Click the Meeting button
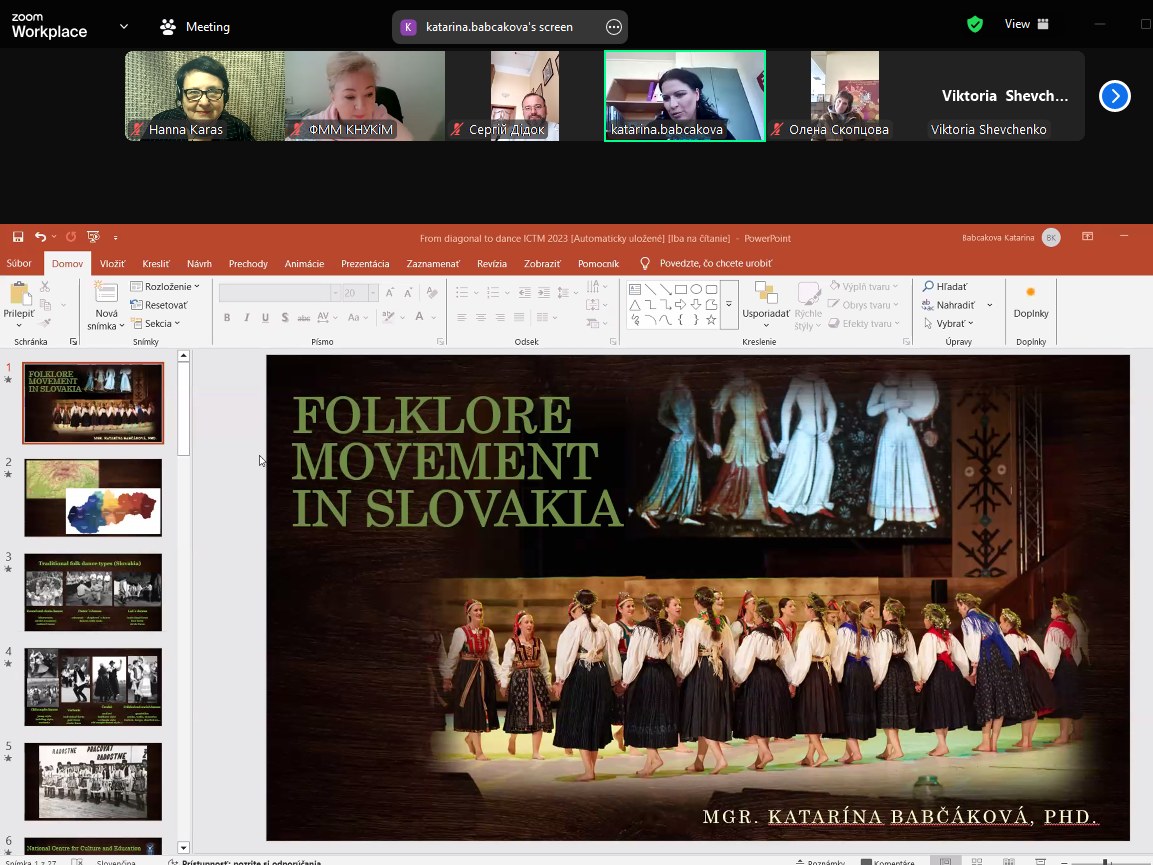This screenshot has height=865, width=1153. coord(196,26)
